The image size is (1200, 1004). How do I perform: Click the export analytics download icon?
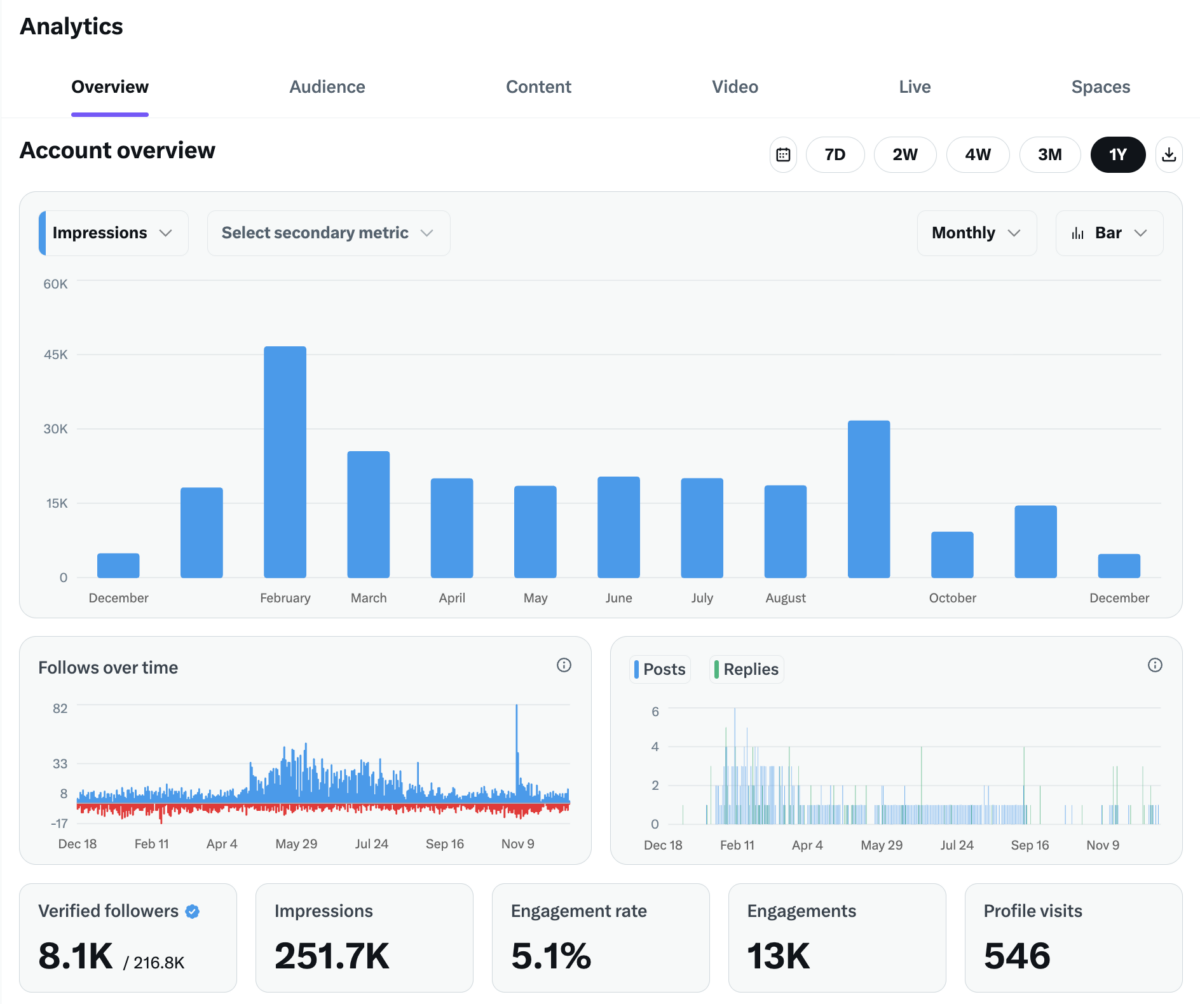tap(1168, 155)
